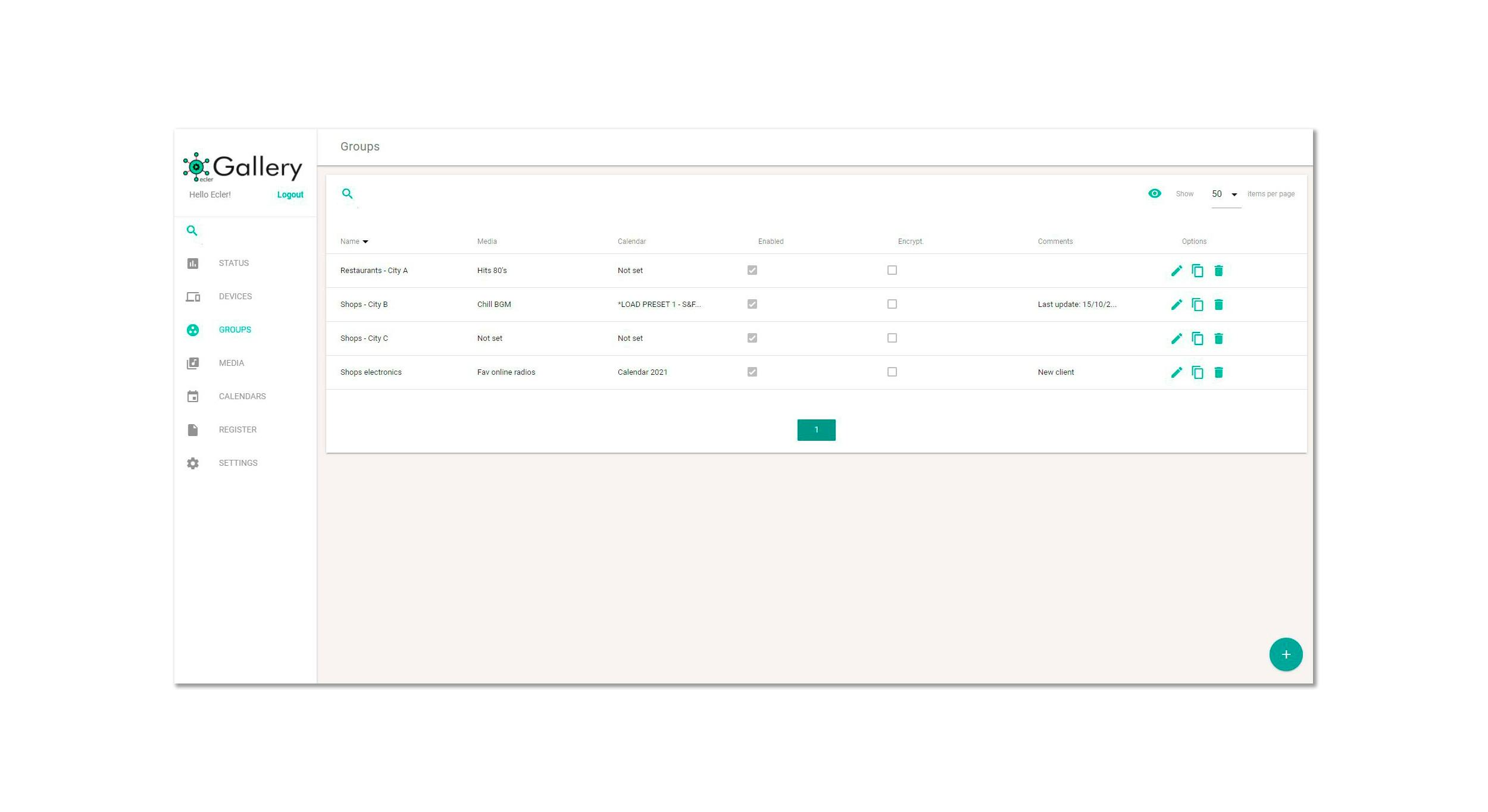Click the 'Chill BGM' media cell

pyautogui.click(x=494, y=305)
